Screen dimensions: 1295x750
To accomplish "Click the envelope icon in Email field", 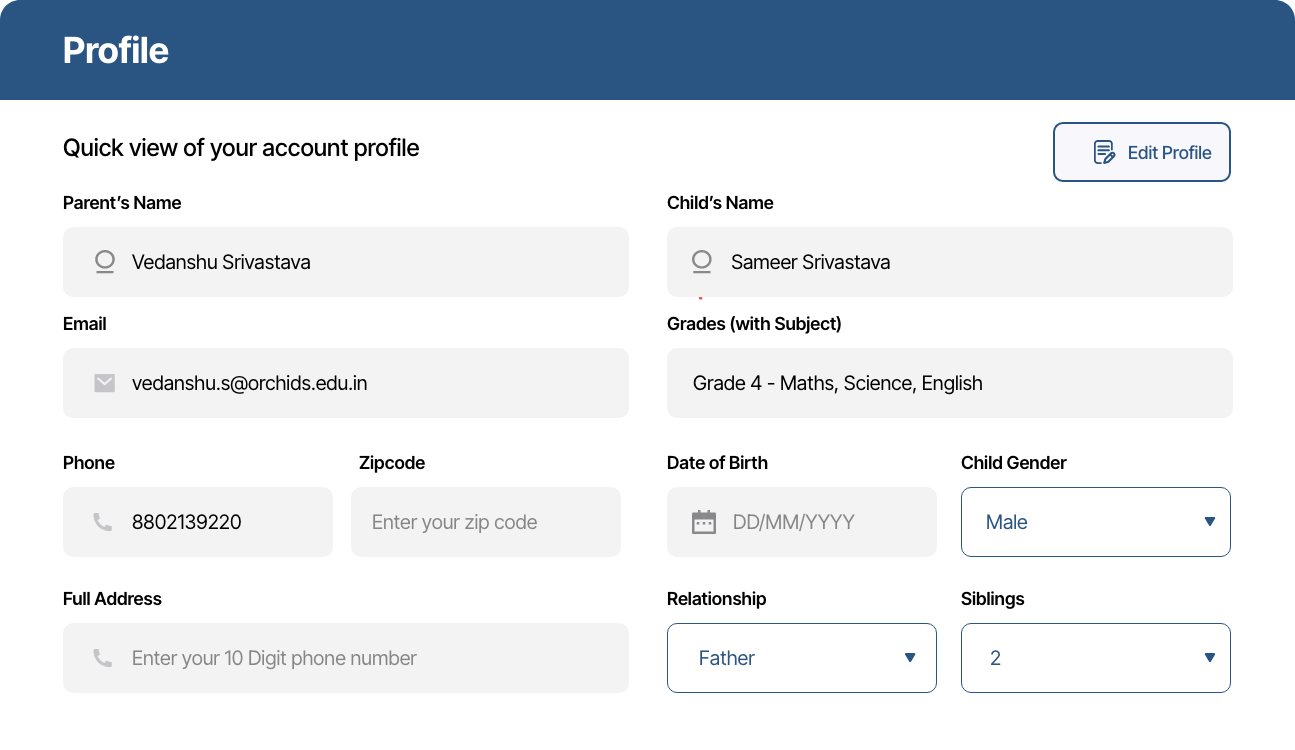I will pos(104,383).
